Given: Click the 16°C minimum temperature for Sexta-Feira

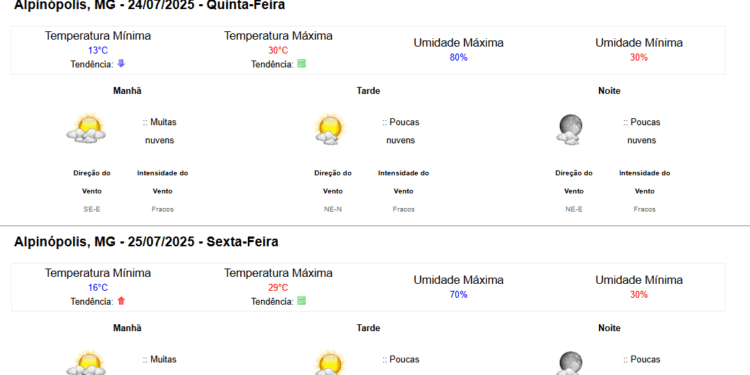Looking at the screenshot, I should [98, 287].
